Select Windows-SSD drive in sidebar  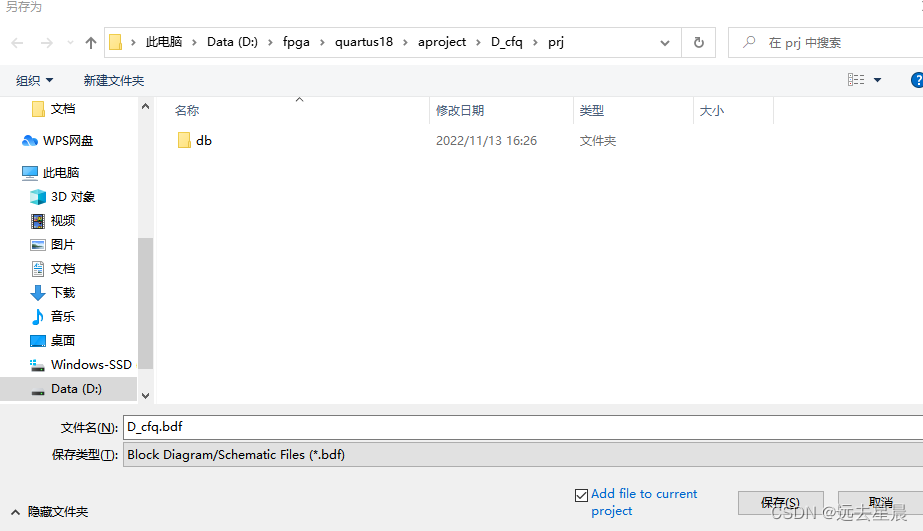(x=91, y=364)
